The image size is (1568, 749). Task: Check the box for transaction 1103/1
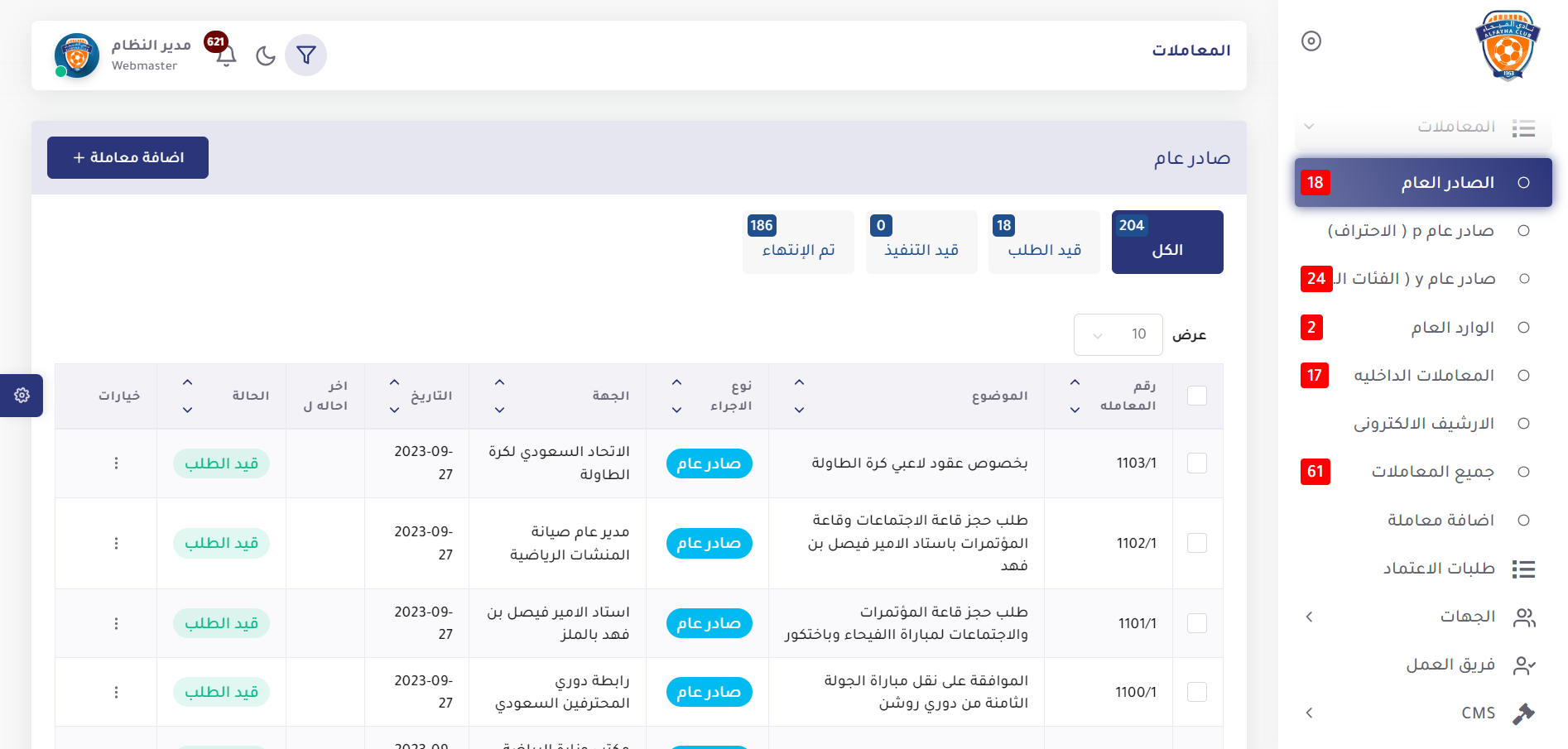[1196, 463]
